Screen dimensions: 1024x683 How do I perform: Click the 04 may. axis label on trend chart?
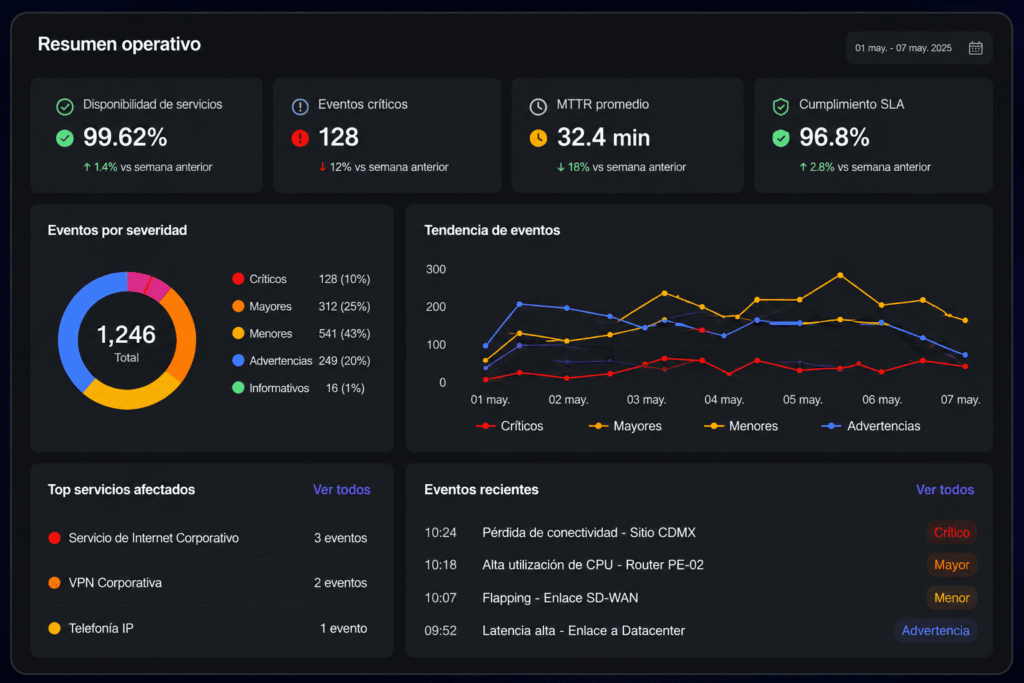[724, 400]
